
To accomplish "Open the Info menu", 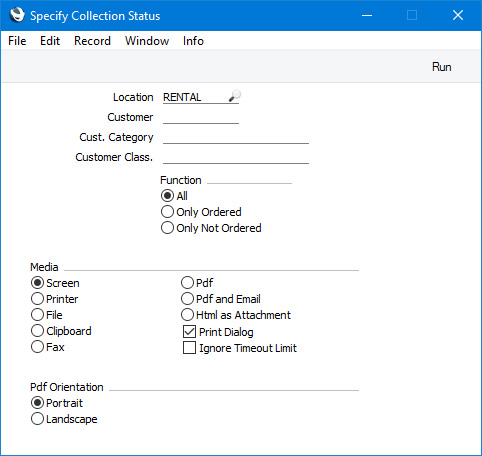I will [x=193, y=41].
